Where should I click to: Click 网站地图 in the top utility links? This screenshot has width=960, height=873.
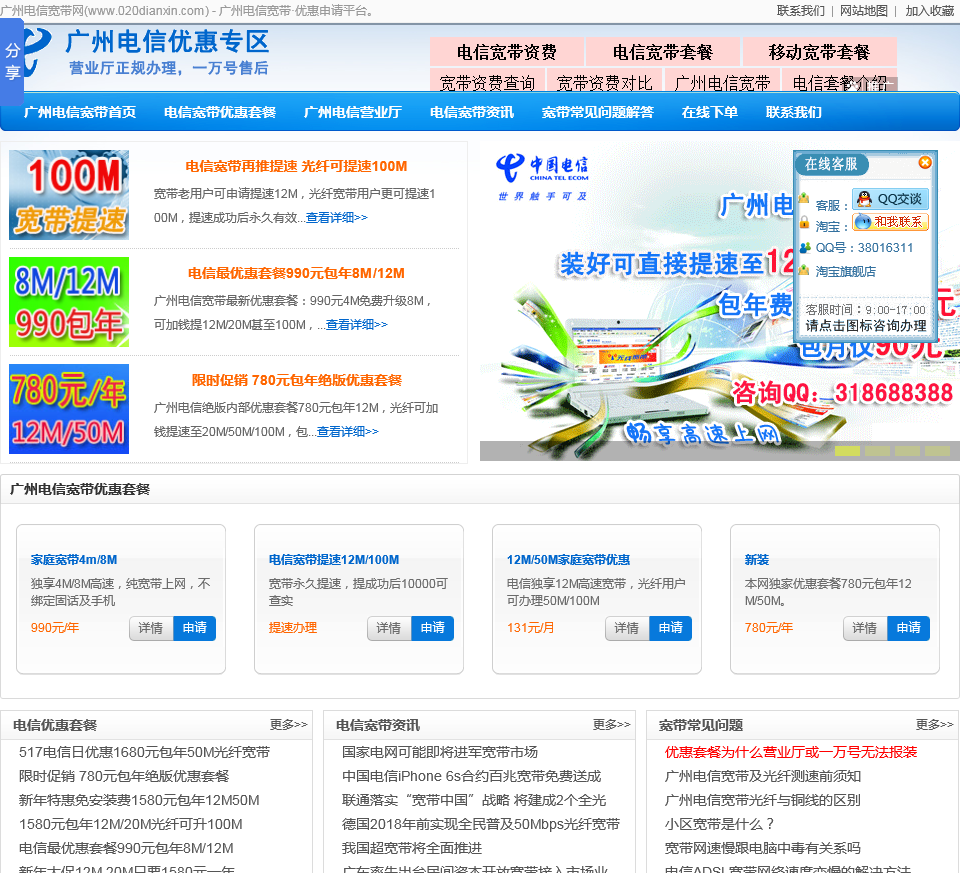(x=863, y=10)
